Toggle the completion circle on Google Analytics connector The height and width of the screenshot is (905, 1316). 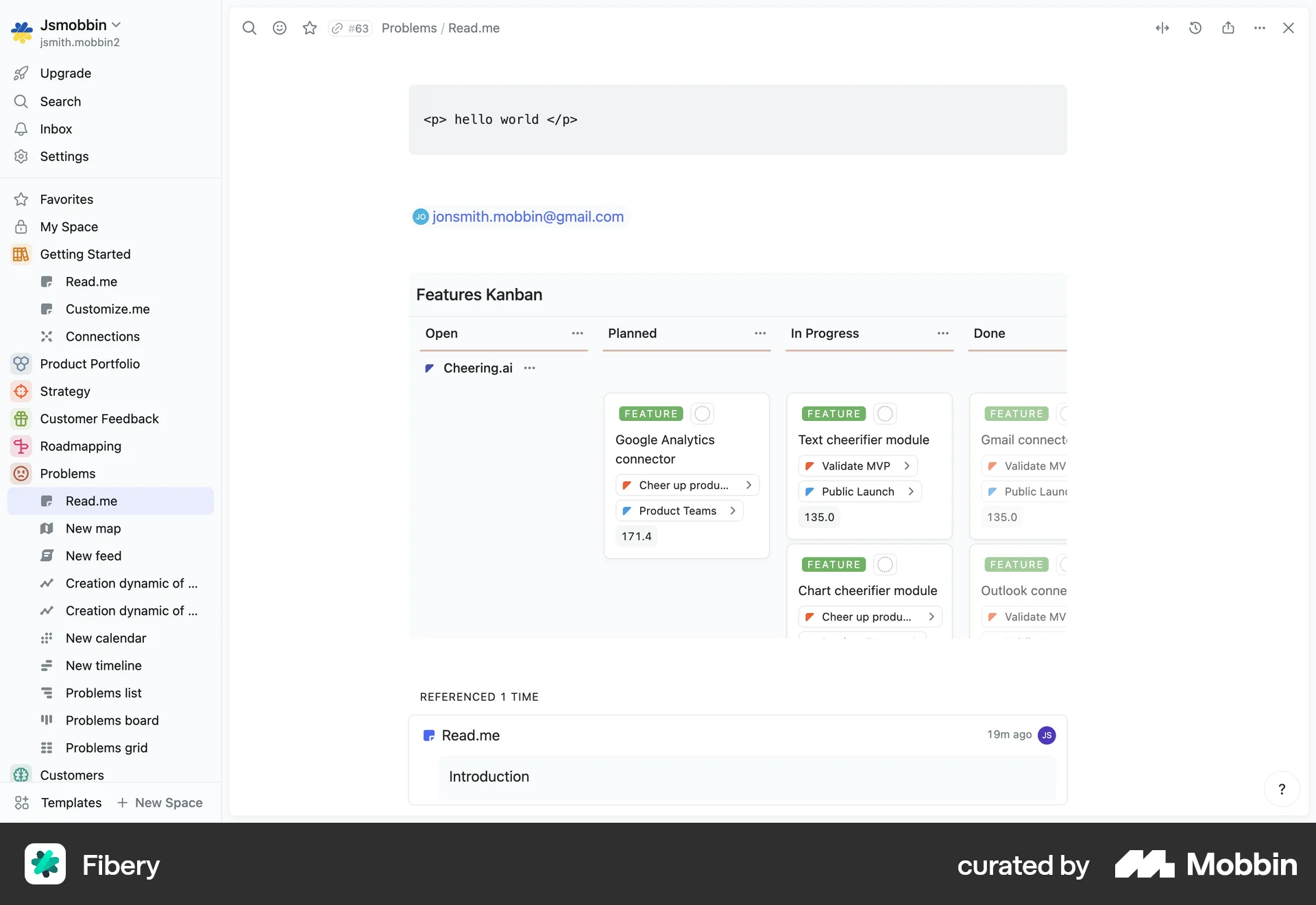701,413
